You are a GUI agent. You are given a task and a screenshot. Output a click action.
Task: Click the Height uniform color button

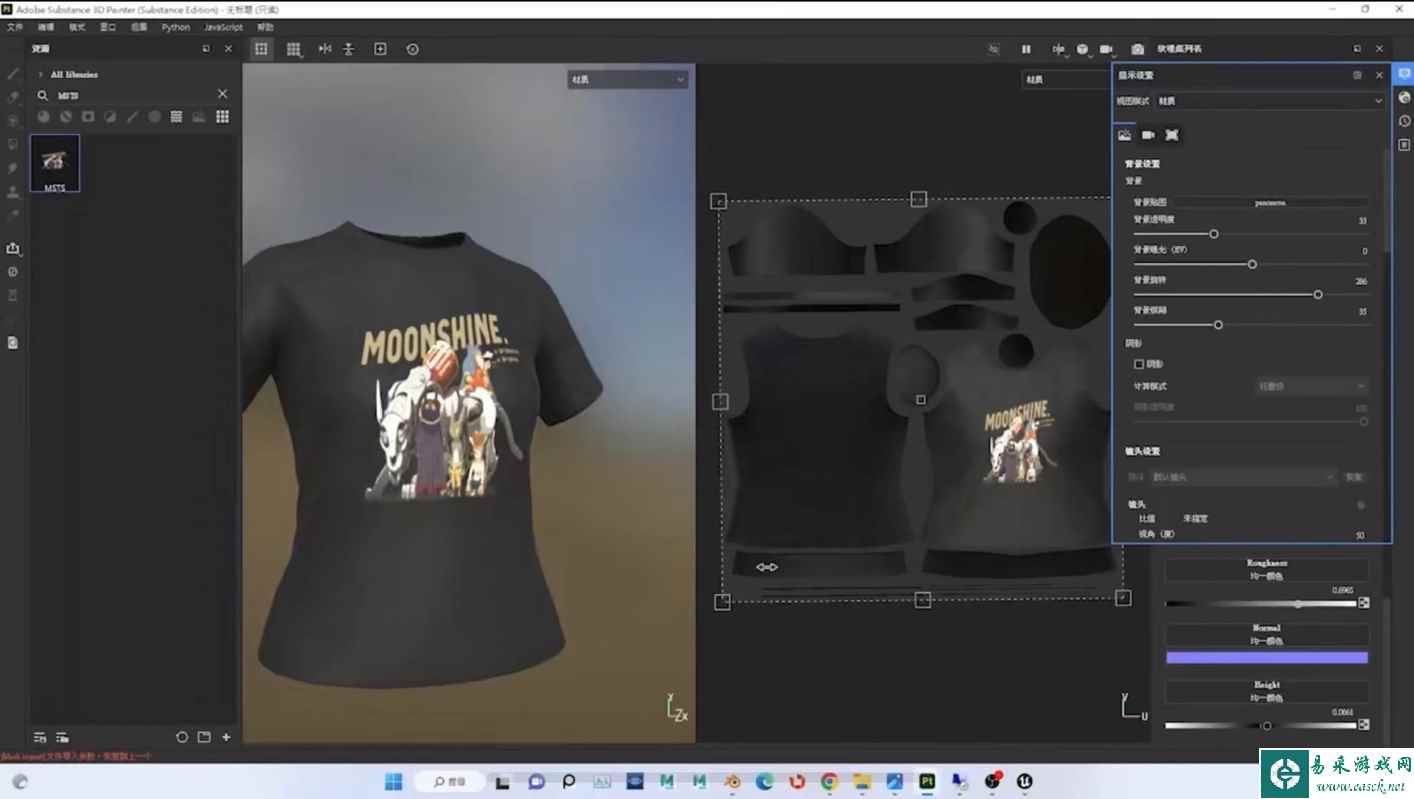[1266, 691]
